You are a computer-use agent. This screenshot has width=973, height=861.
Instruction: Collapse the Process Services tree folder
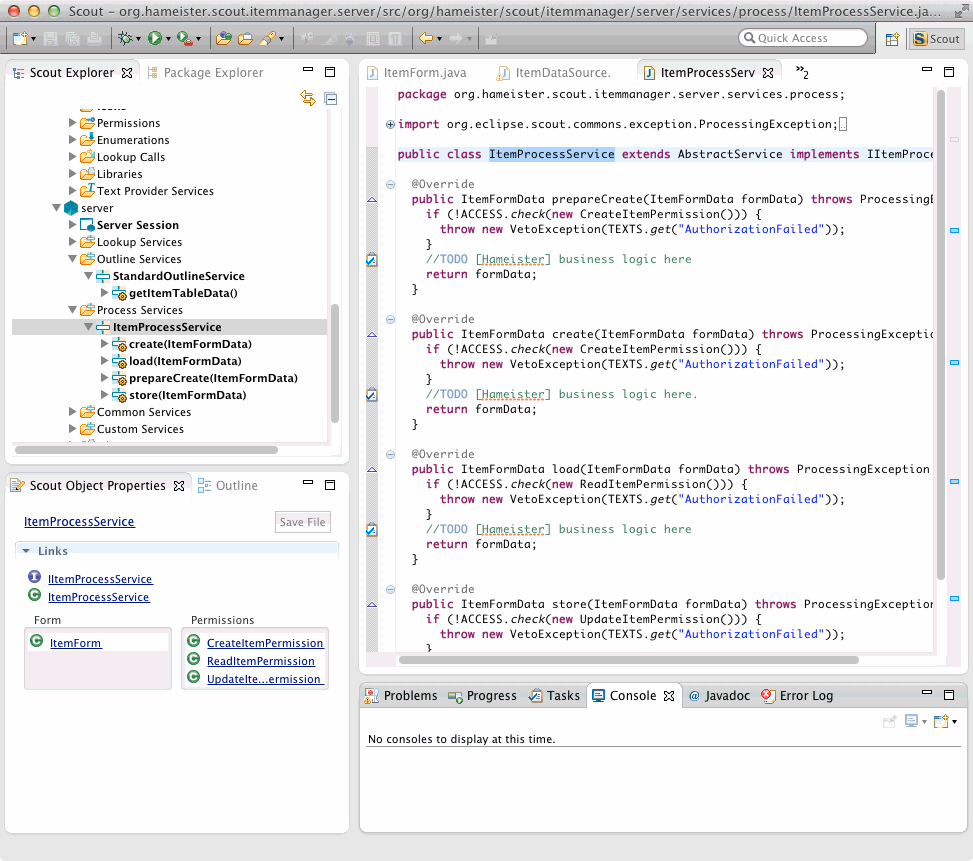(72, 310)
